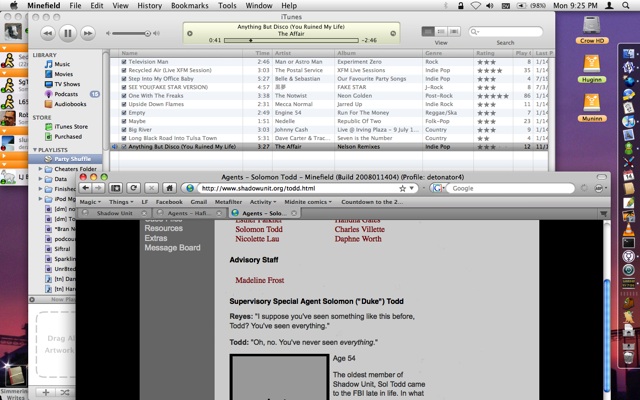Image resolution: width=640 pixels, height=400 pixels.
Task: Click the iTunes search field
Action: click(x=506, y=31)
